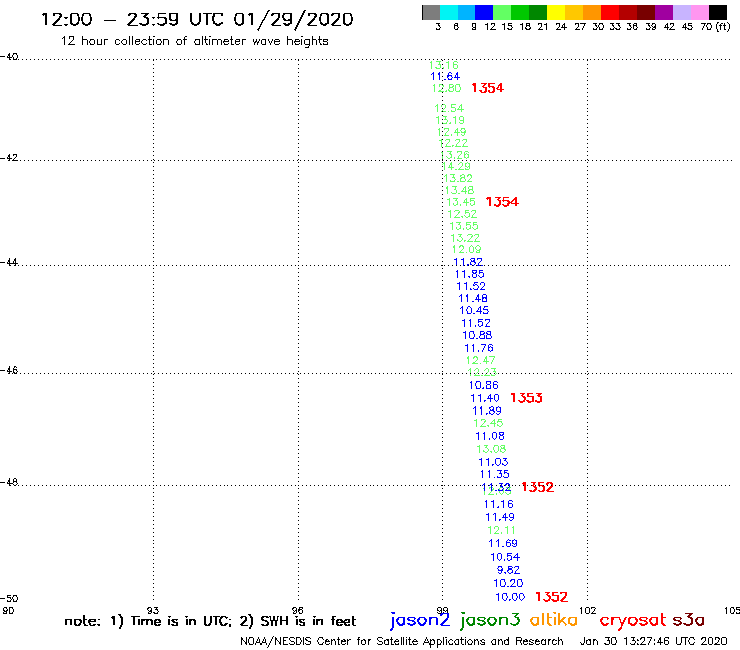Click the red time label 1354 beside 13.45

(x=502, y=202)
